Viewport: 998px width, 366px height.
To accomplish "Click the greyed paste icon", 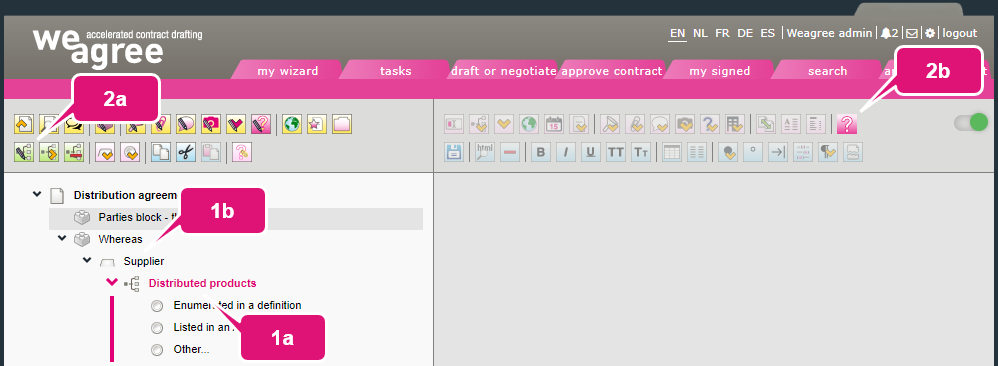I will click(x=211, y=152).
